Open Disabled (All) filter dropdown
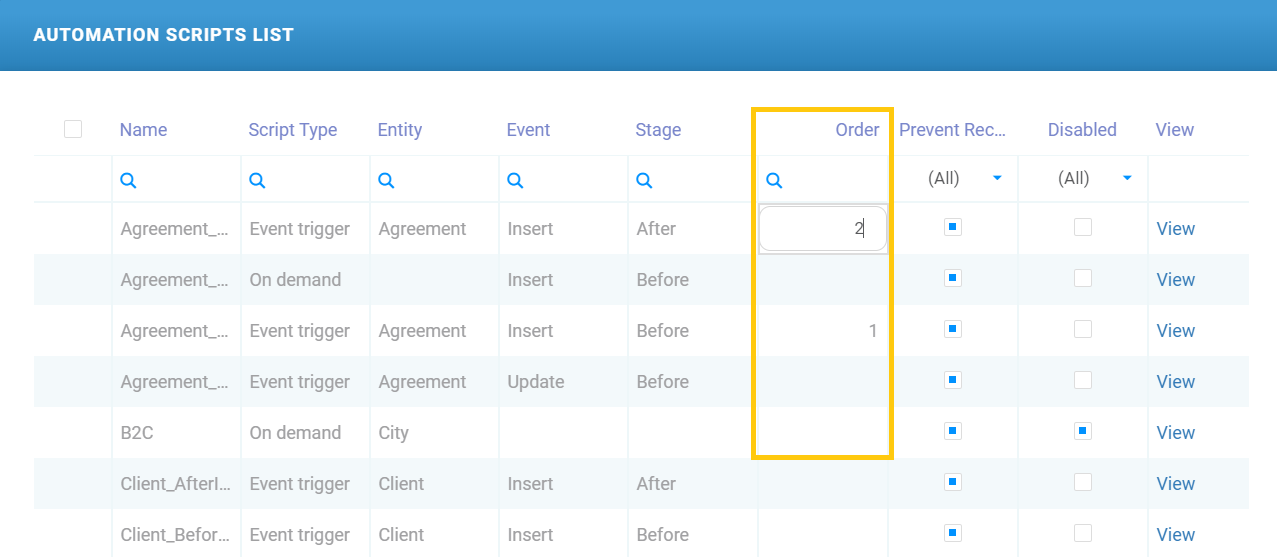 (x=1127, y=179)
